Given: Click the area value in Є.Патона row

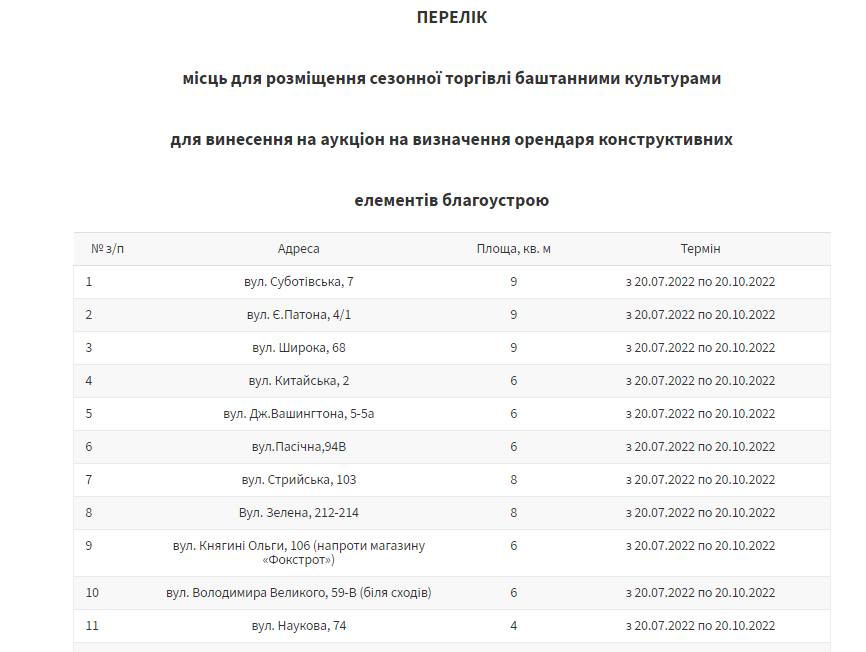Looking at the screenshot, I should coord(514,315).
